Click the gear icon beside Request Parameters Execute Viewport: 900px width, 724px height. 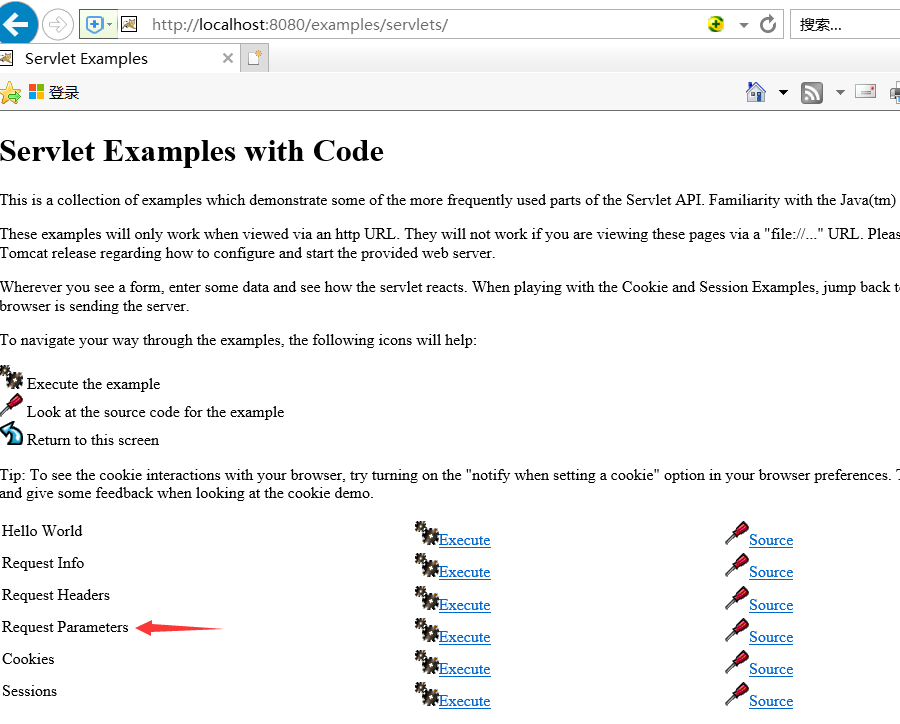point(426,630)
